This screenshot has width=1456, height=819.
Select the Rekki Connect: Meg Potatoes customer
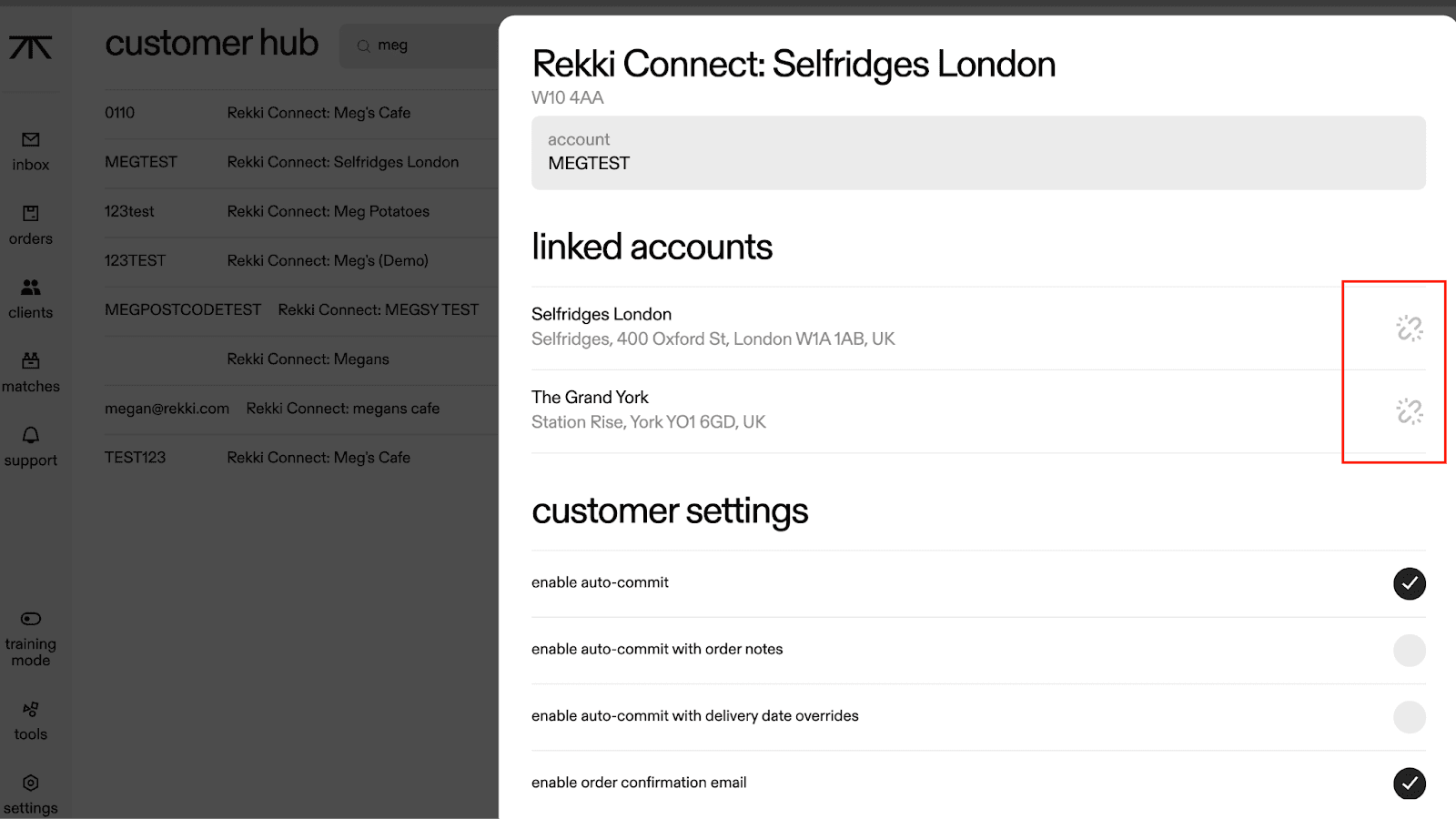(328, 211)
